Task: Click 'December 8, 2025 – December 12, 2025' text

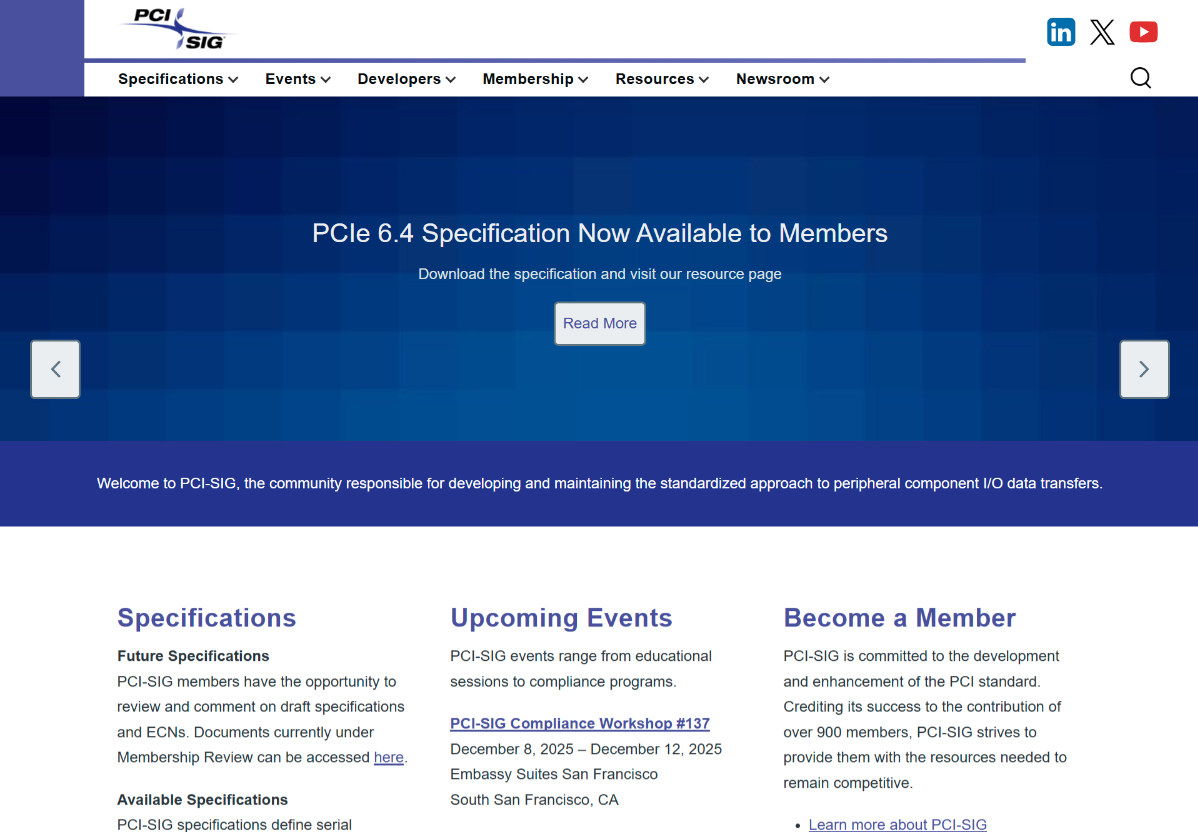Action: pyautogui.click(x=586, y=749)
